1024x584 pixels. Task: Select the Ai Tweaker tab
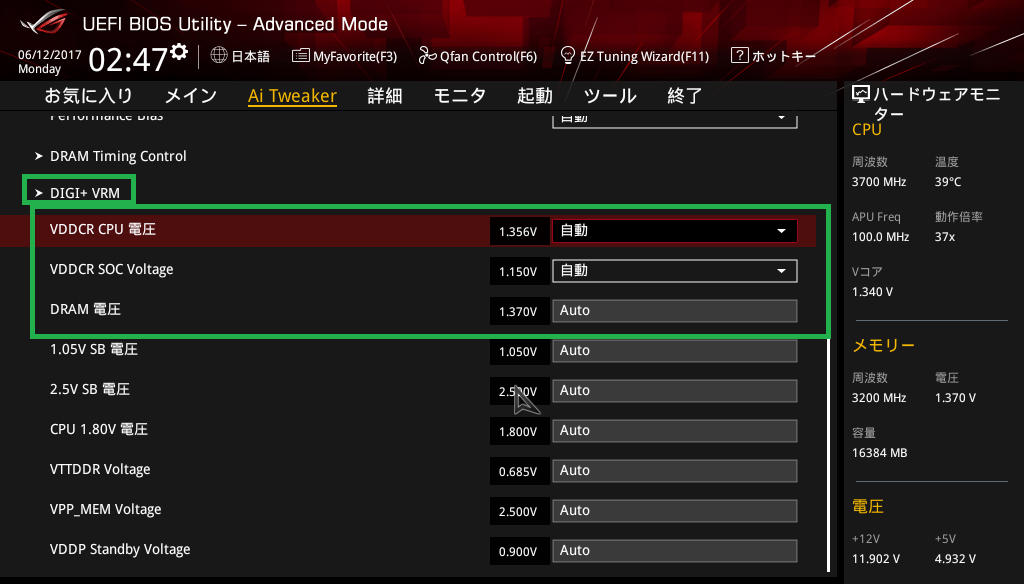292,96
